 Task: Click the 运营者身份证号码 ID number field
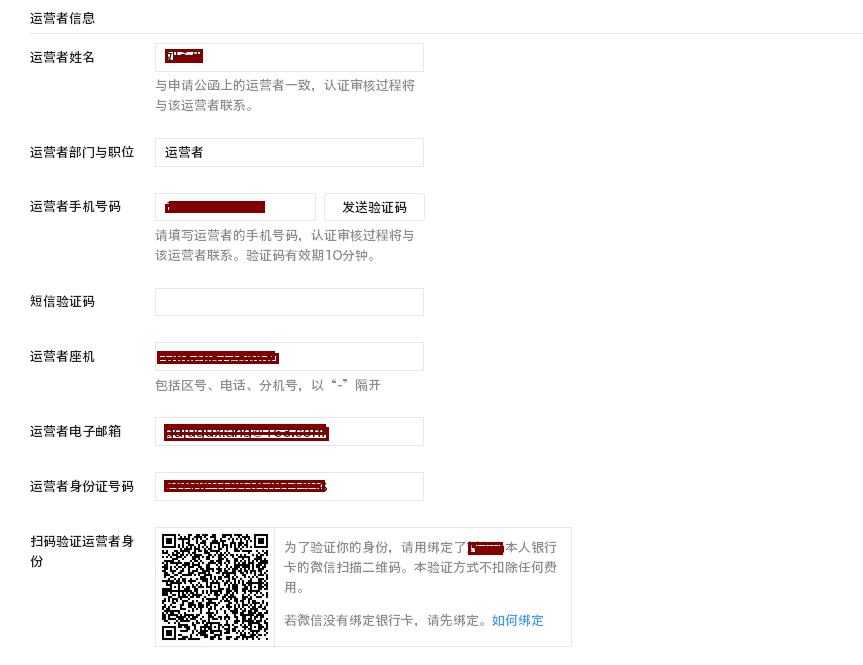[x=288, y=486]
